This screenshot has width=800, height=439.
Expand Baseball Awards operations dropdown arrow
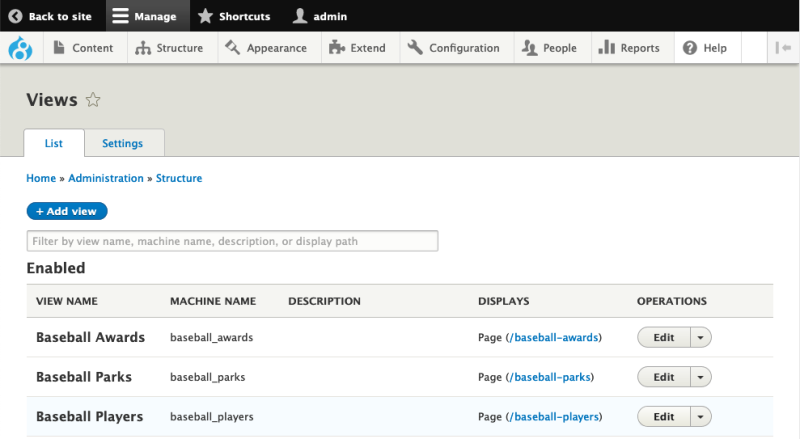tap(701, 337)
